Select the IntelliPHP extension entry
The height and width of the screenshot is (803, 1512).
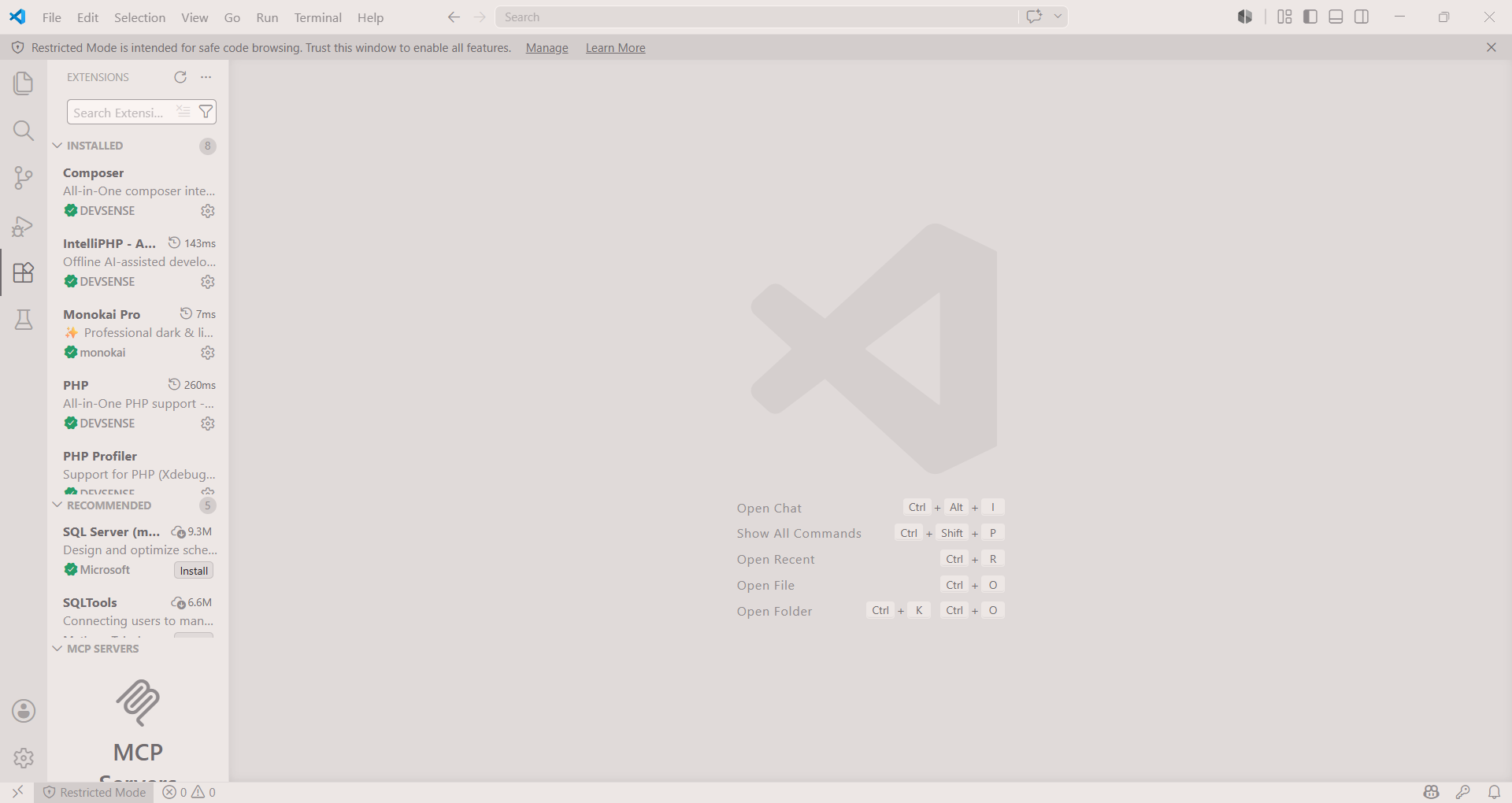(138, 262)
